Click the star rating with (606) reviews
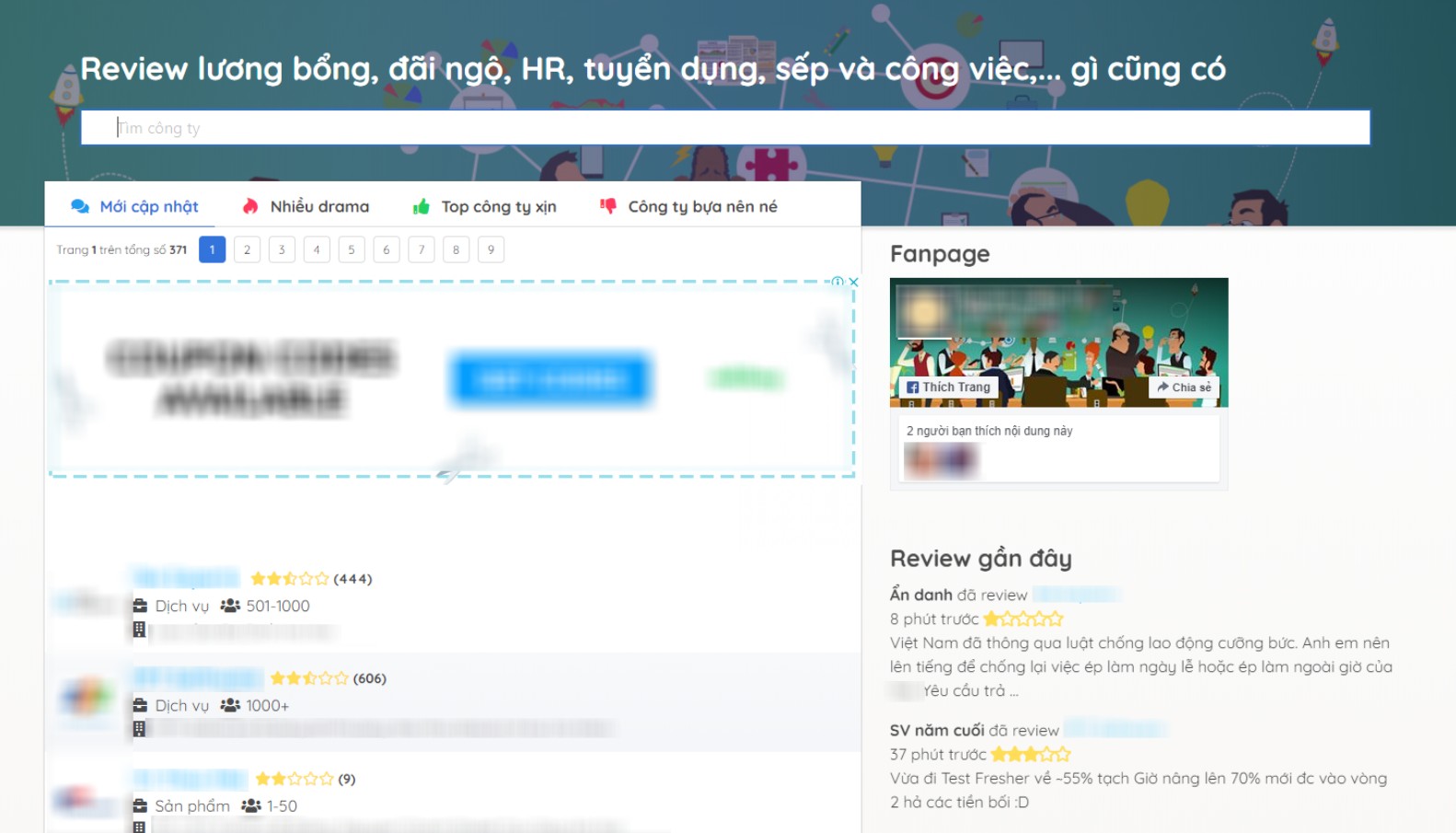The image size is (1456, 833). [x=309, y=678]
